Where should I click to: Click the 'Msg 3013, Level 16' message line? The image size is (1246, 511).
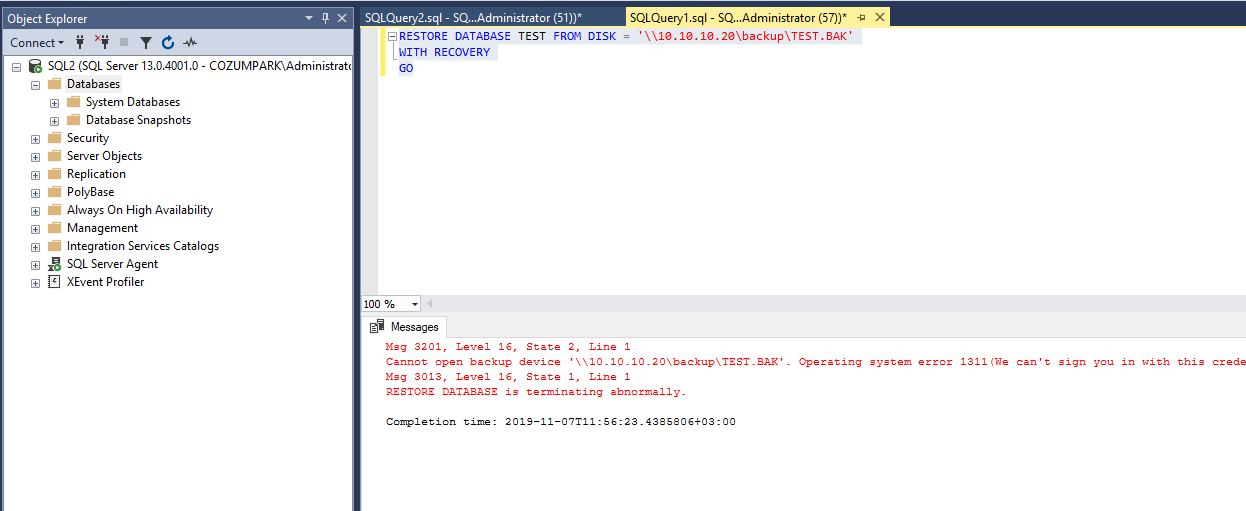[508, 377]
